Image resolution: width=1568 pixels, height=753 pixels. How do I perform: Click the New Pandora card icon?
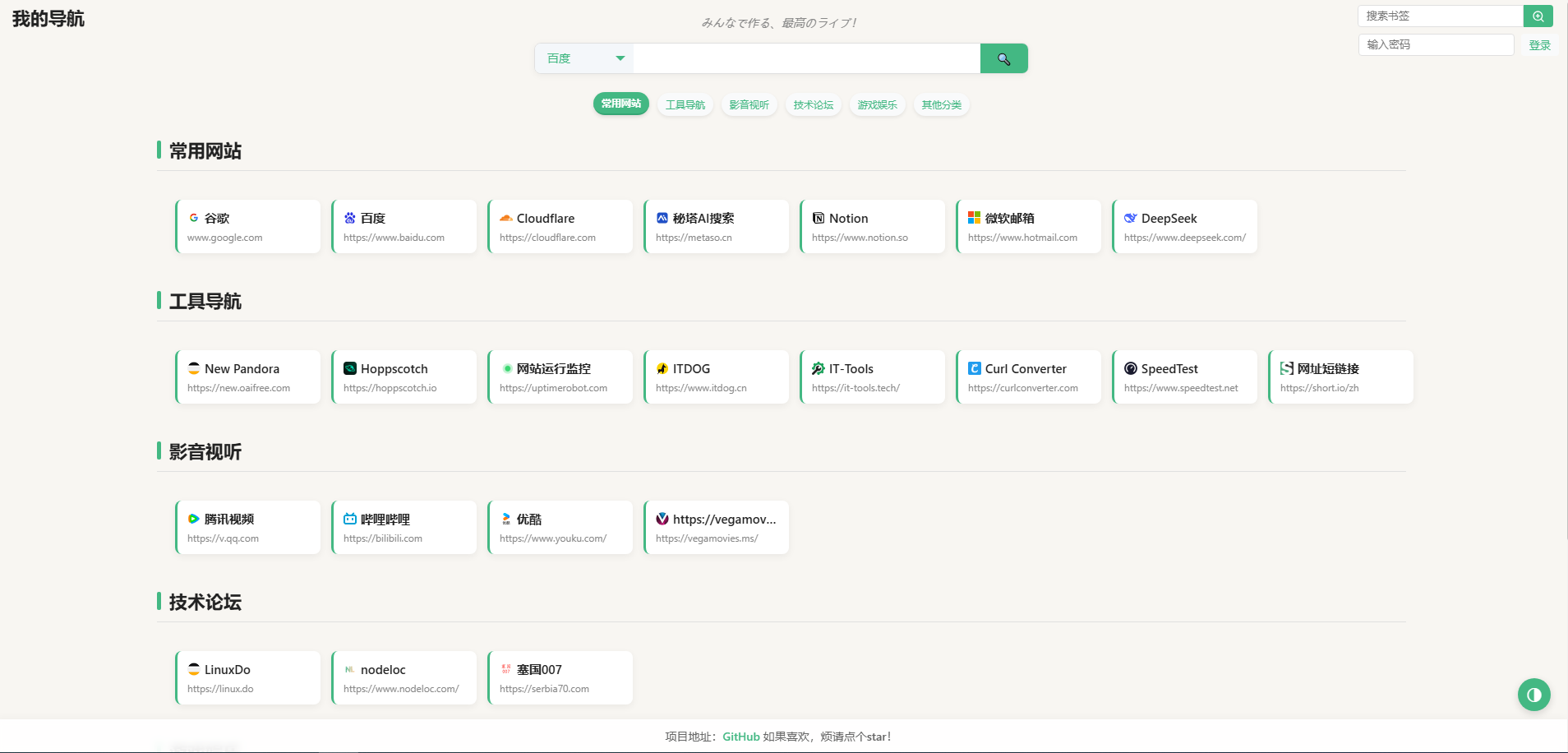194,368
